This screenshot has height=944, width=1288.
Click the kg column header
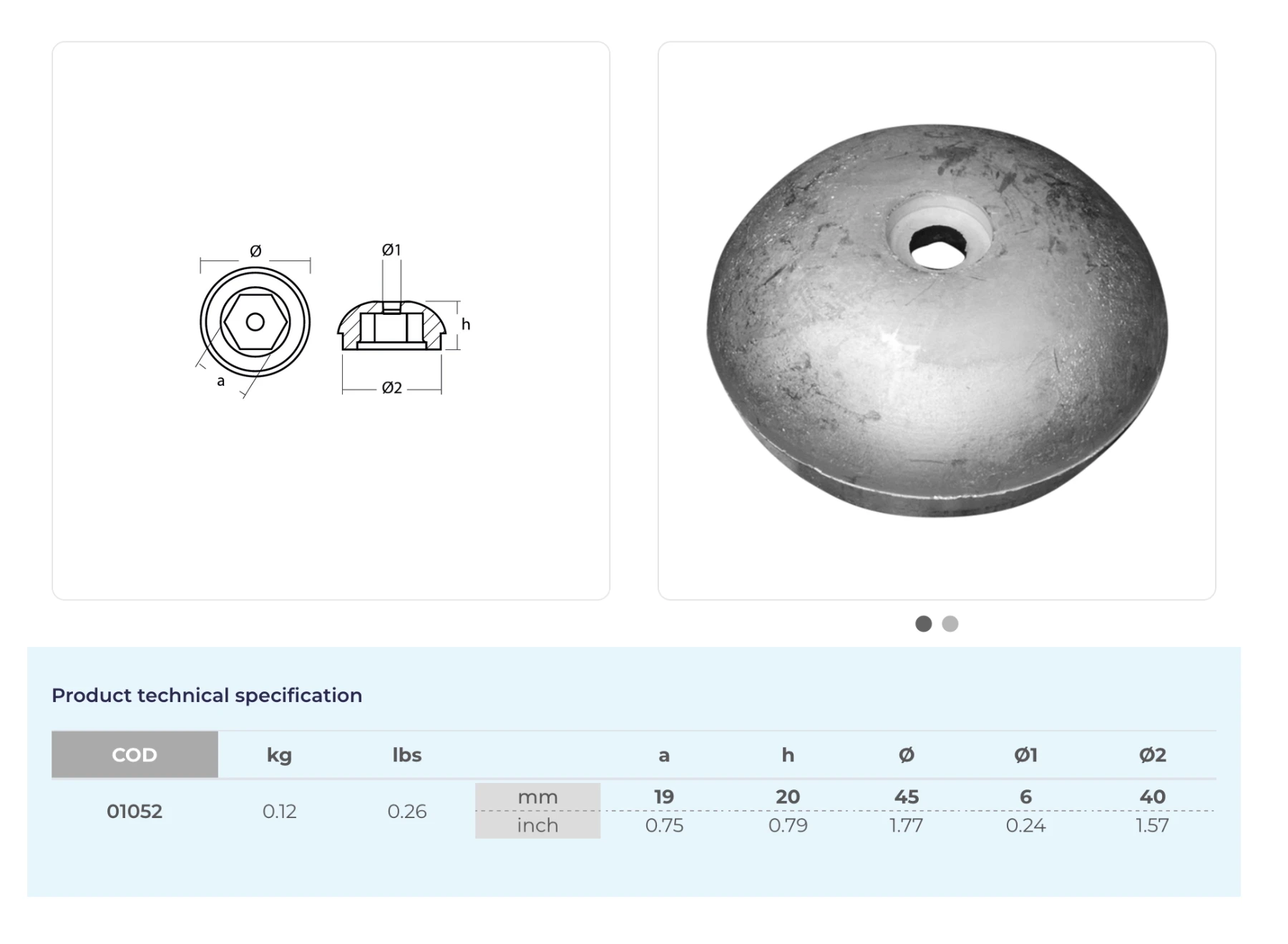pos(279,754)
